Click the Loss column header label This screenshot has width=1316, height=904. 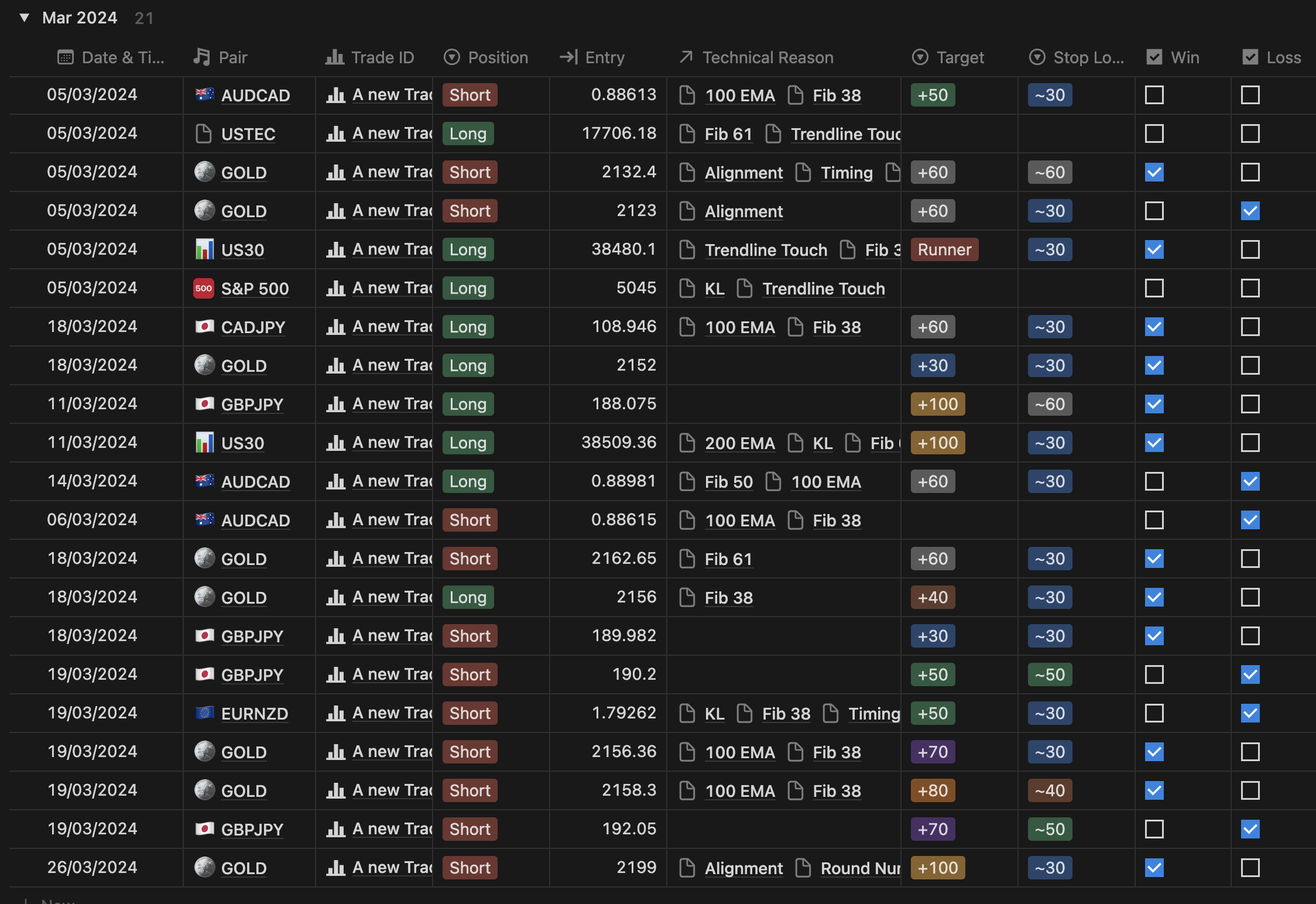tap(1283, 57)
